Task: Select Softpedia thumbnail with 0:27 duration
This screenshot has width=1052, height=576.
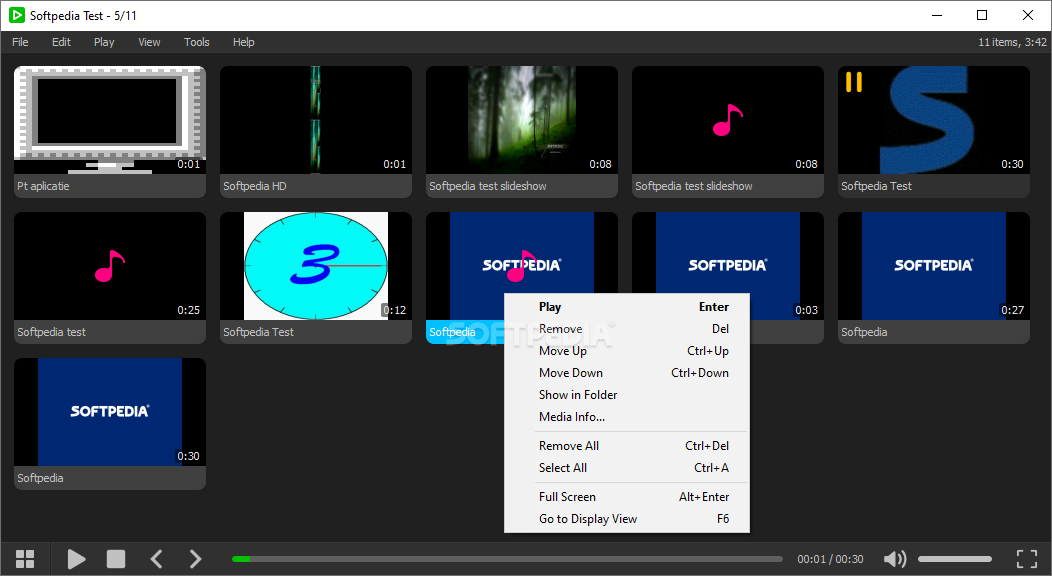Action: click(934, 266)
